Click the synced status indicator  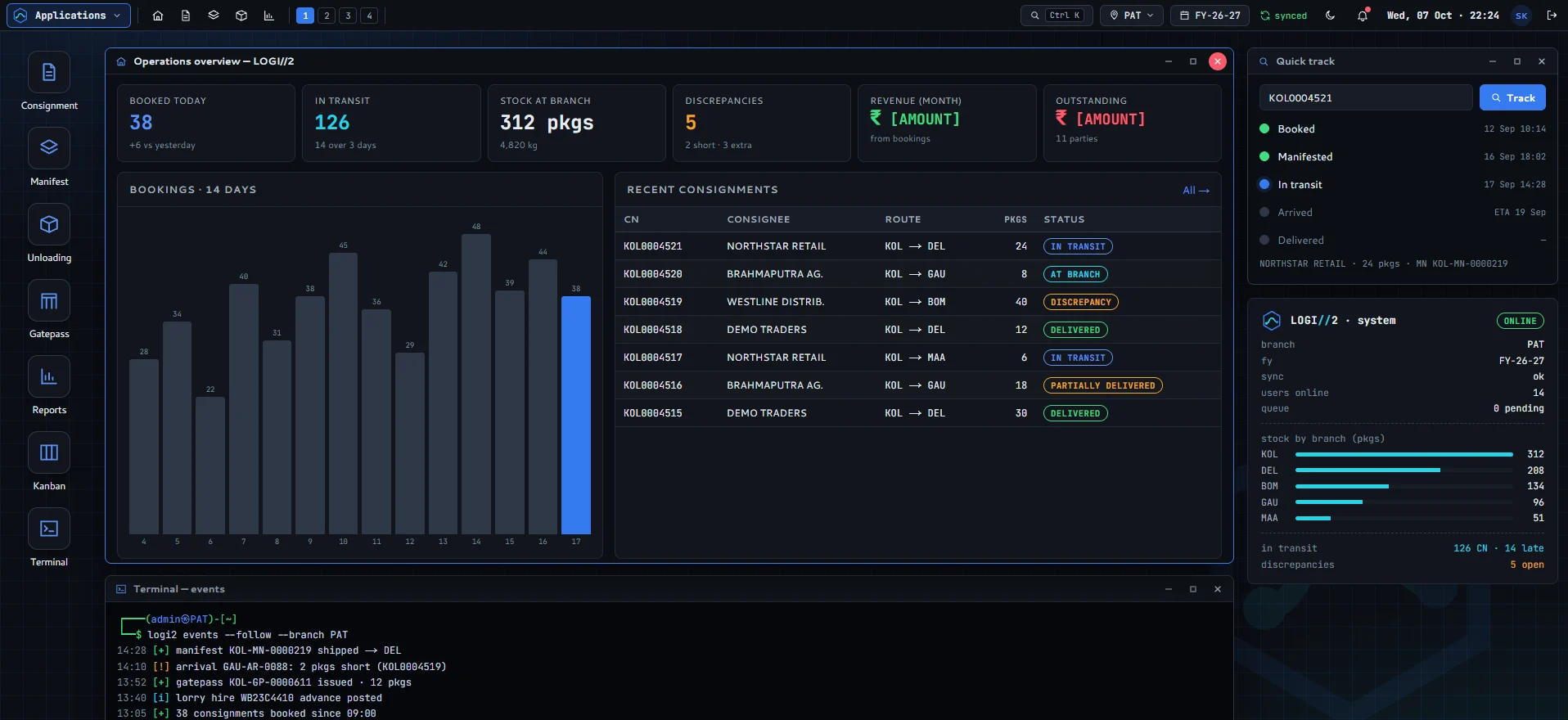click(1284, 16)
